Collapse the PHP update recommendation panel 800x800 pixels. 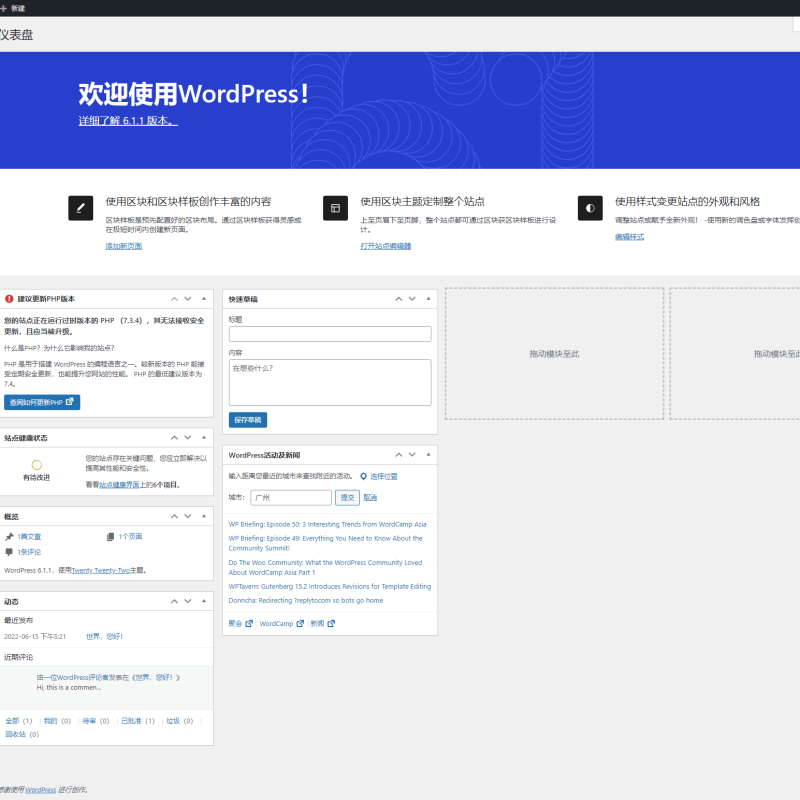coord(204,299)
